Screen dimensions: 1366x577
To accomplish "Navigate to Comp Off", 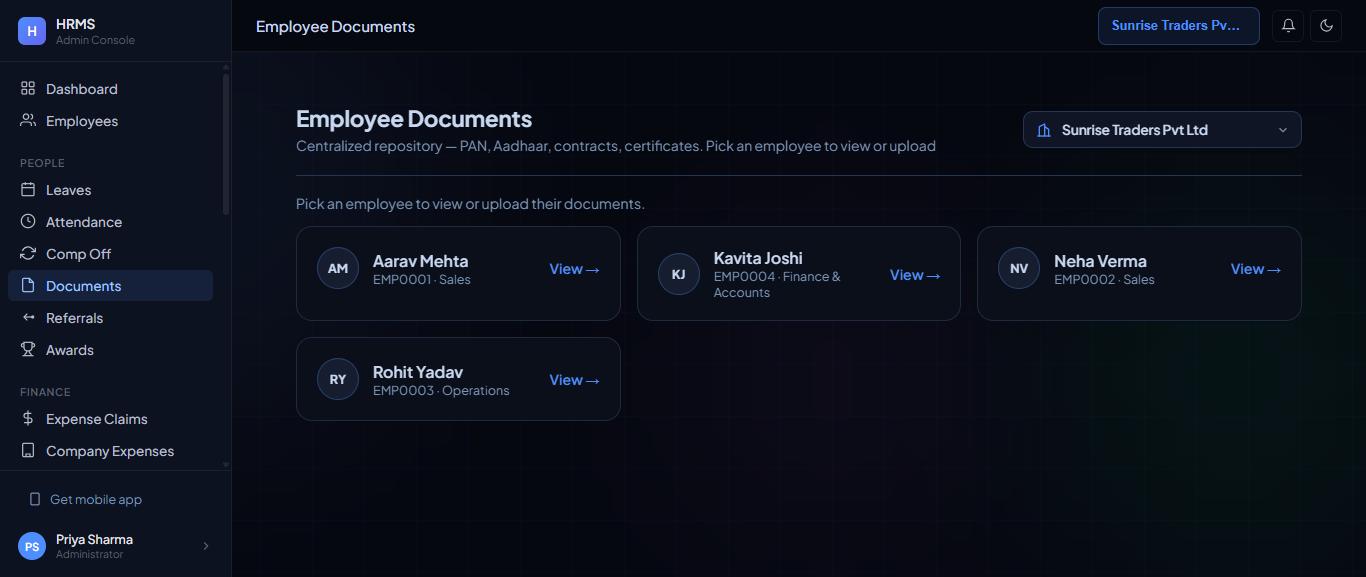I will click(110, 254).
